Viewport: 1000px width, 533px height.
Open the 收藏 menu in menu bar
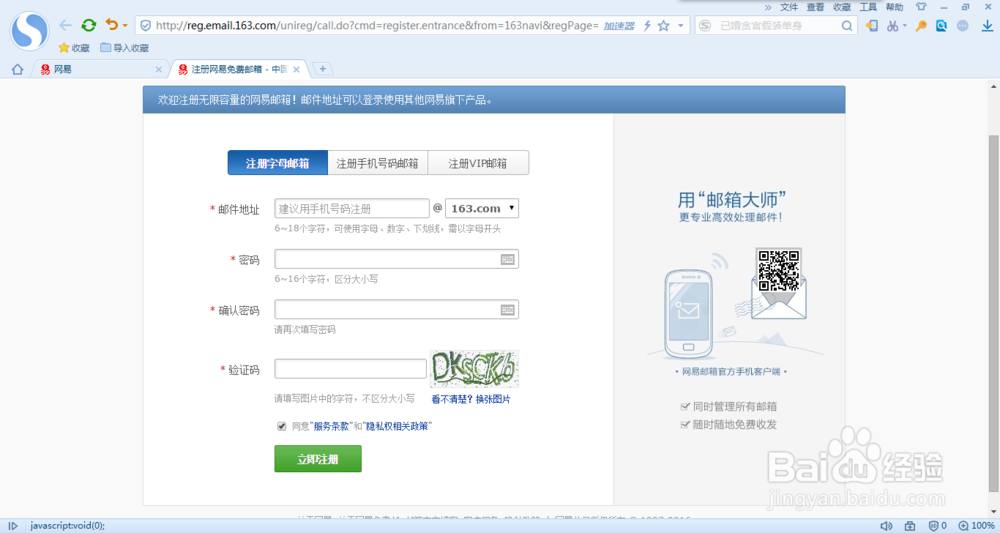coord(842,7)
